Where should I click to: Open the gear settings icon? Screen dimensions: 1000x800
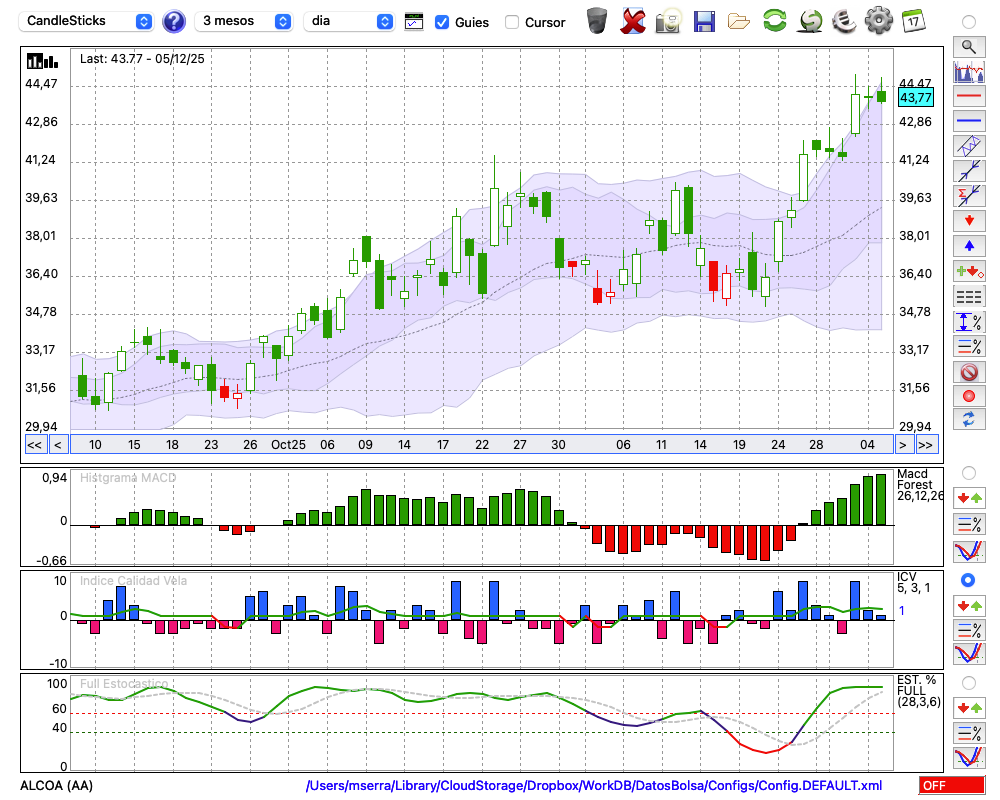(878, 21)
